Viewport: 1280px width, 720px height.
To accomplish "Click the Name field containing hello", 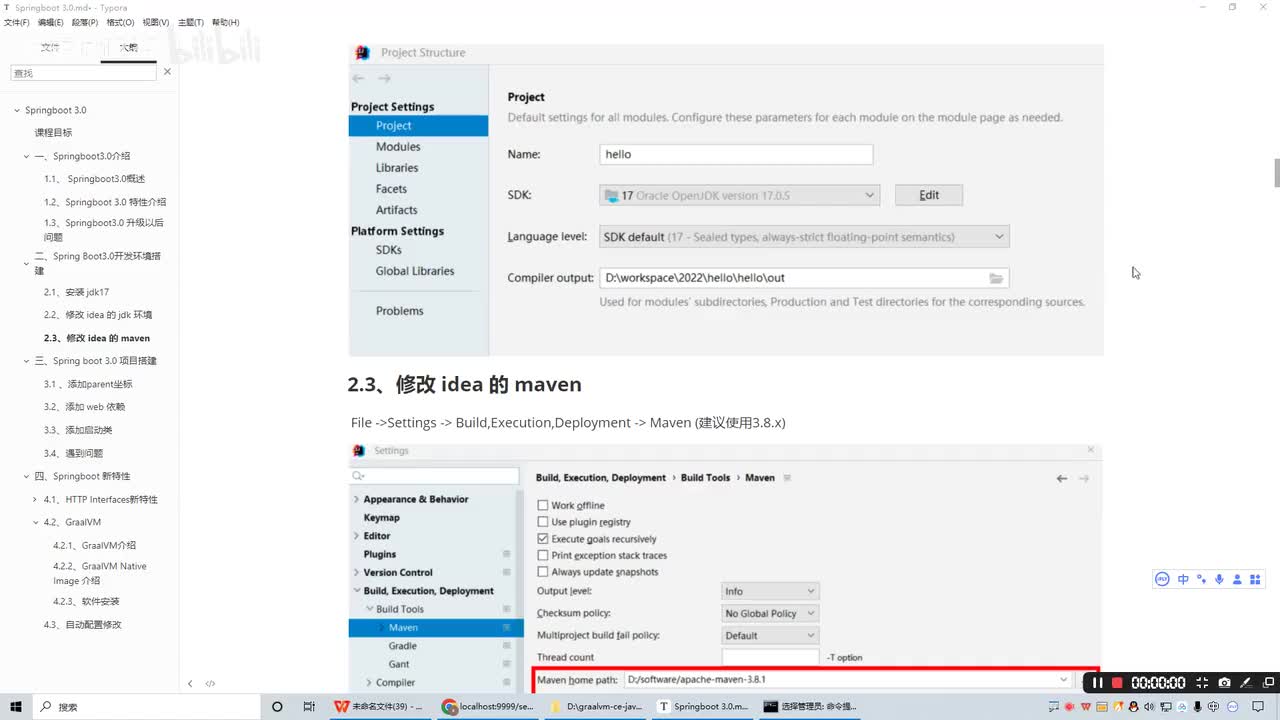I will [736, 155].
